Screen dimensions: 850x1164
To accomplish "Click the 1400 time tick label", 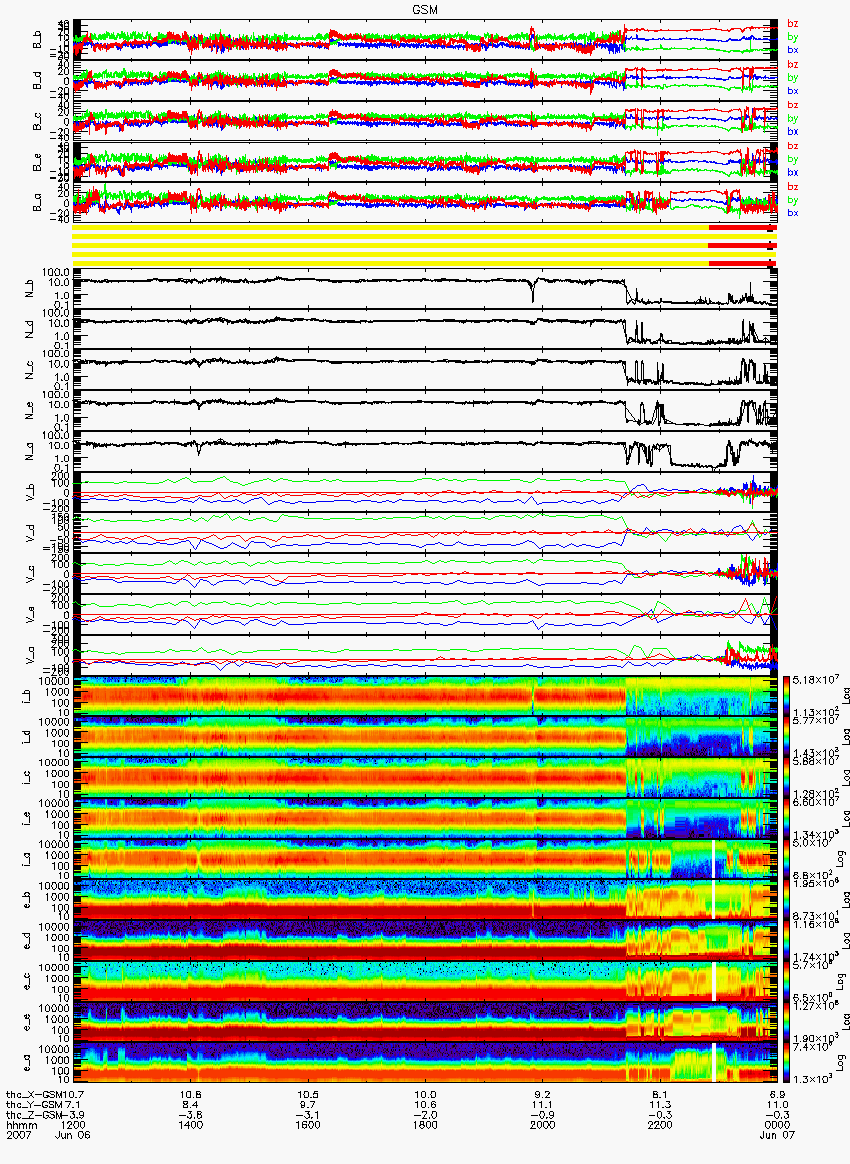I will click(191, 1125).
